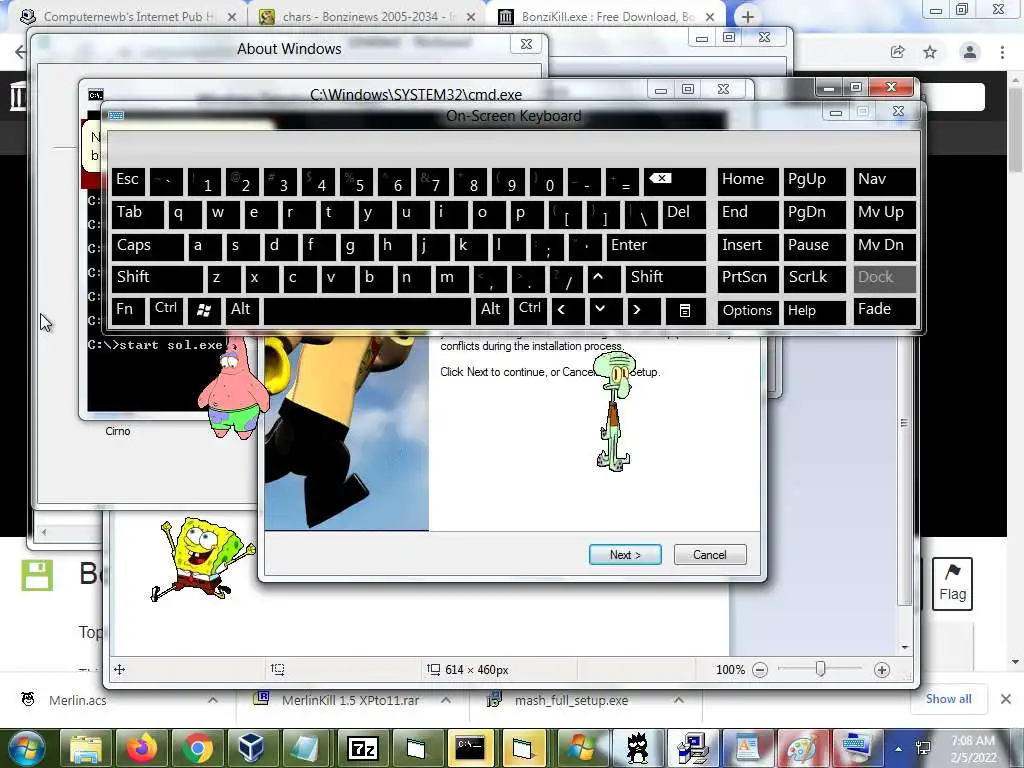Close the chars - Bonzinews tab

471,17
